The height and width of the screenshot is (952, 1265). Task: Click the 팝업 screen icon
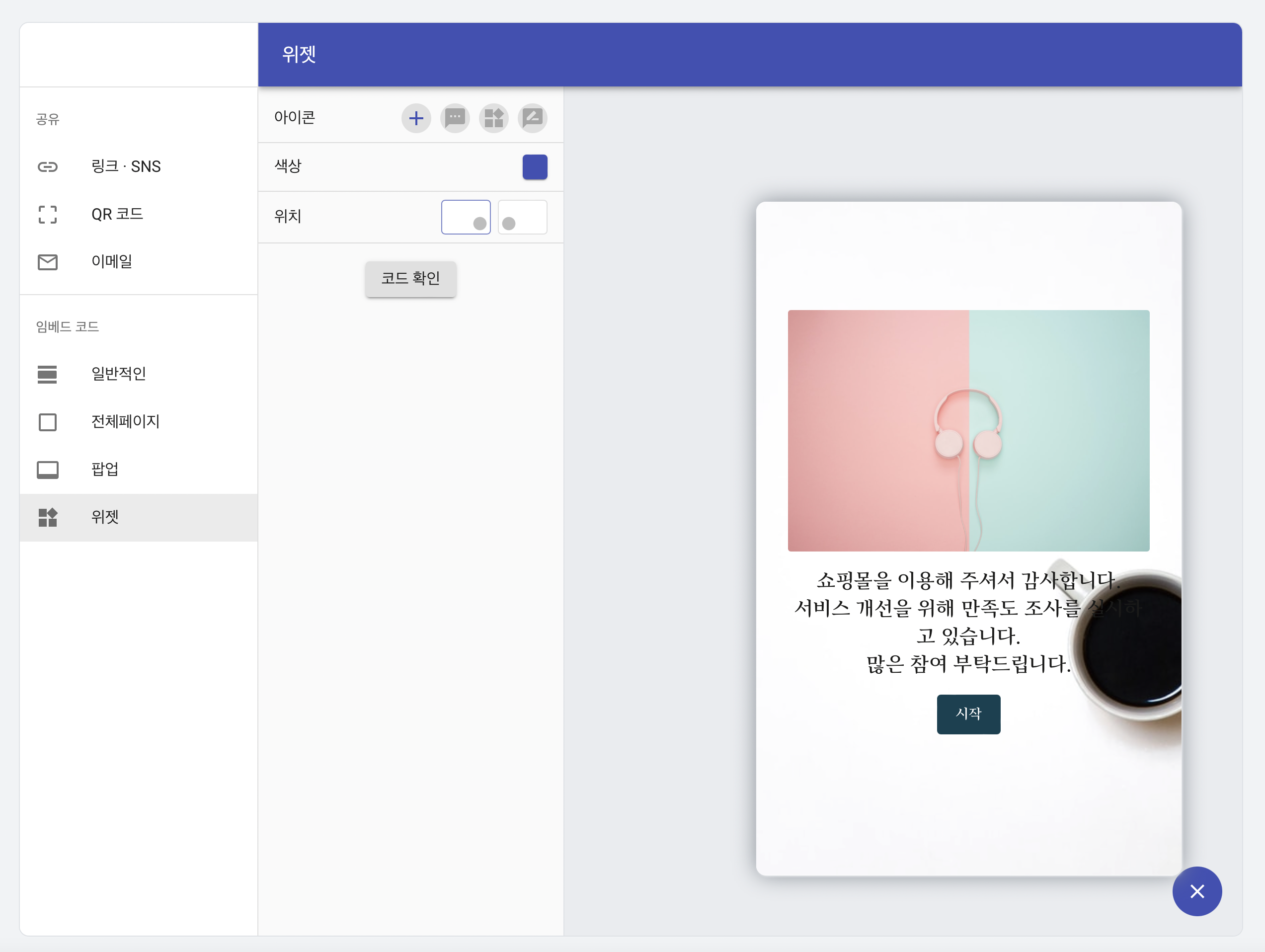48,470
